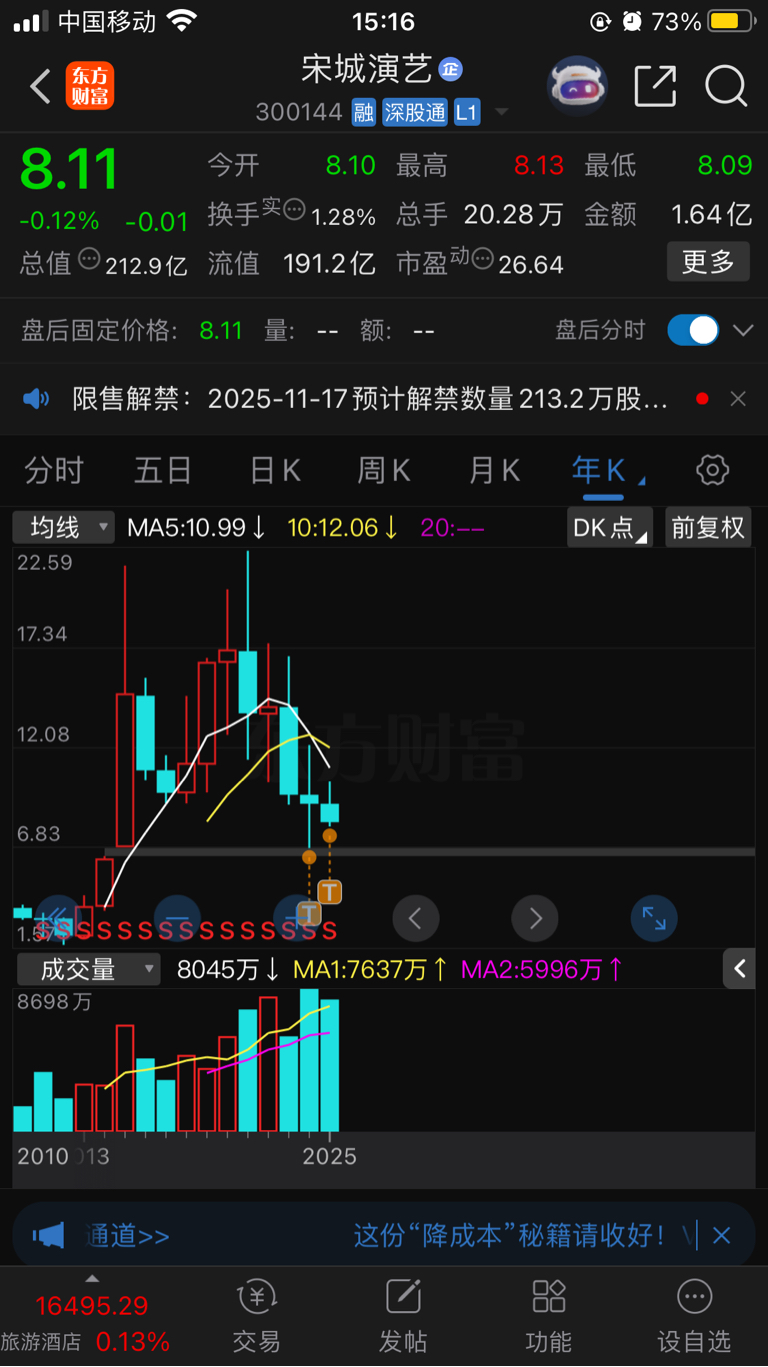Tap the 市盈 value 26.64

[531, 264]
